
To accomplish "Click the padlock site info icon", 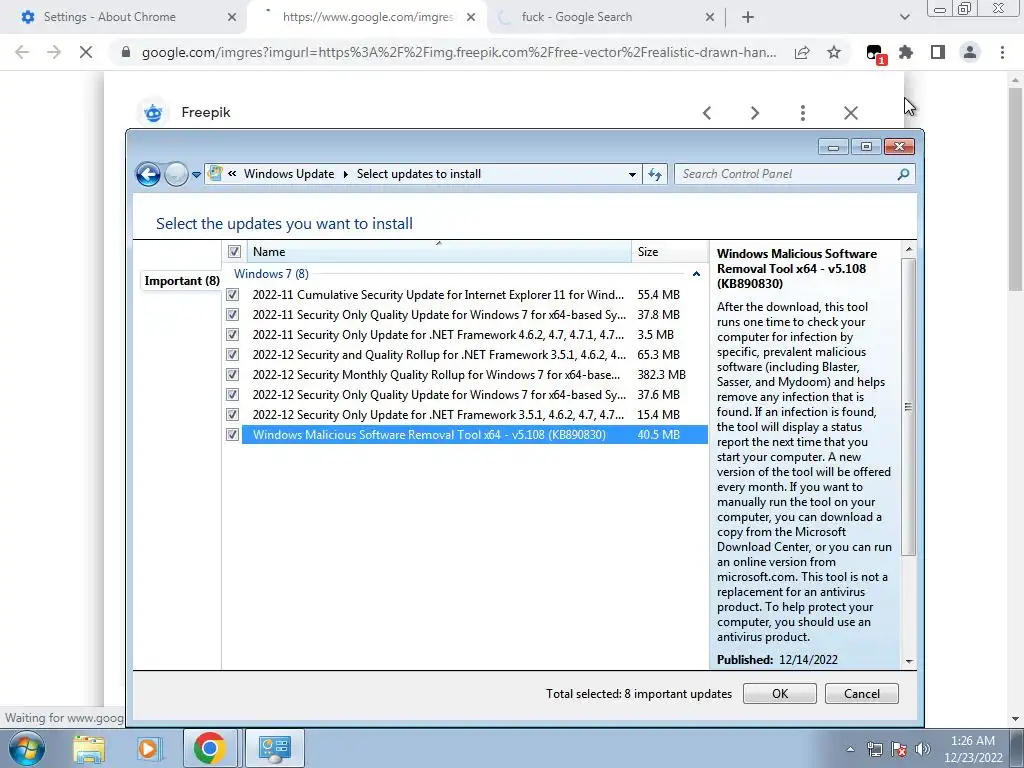I will pyautogui.click(x=126, y=52).
